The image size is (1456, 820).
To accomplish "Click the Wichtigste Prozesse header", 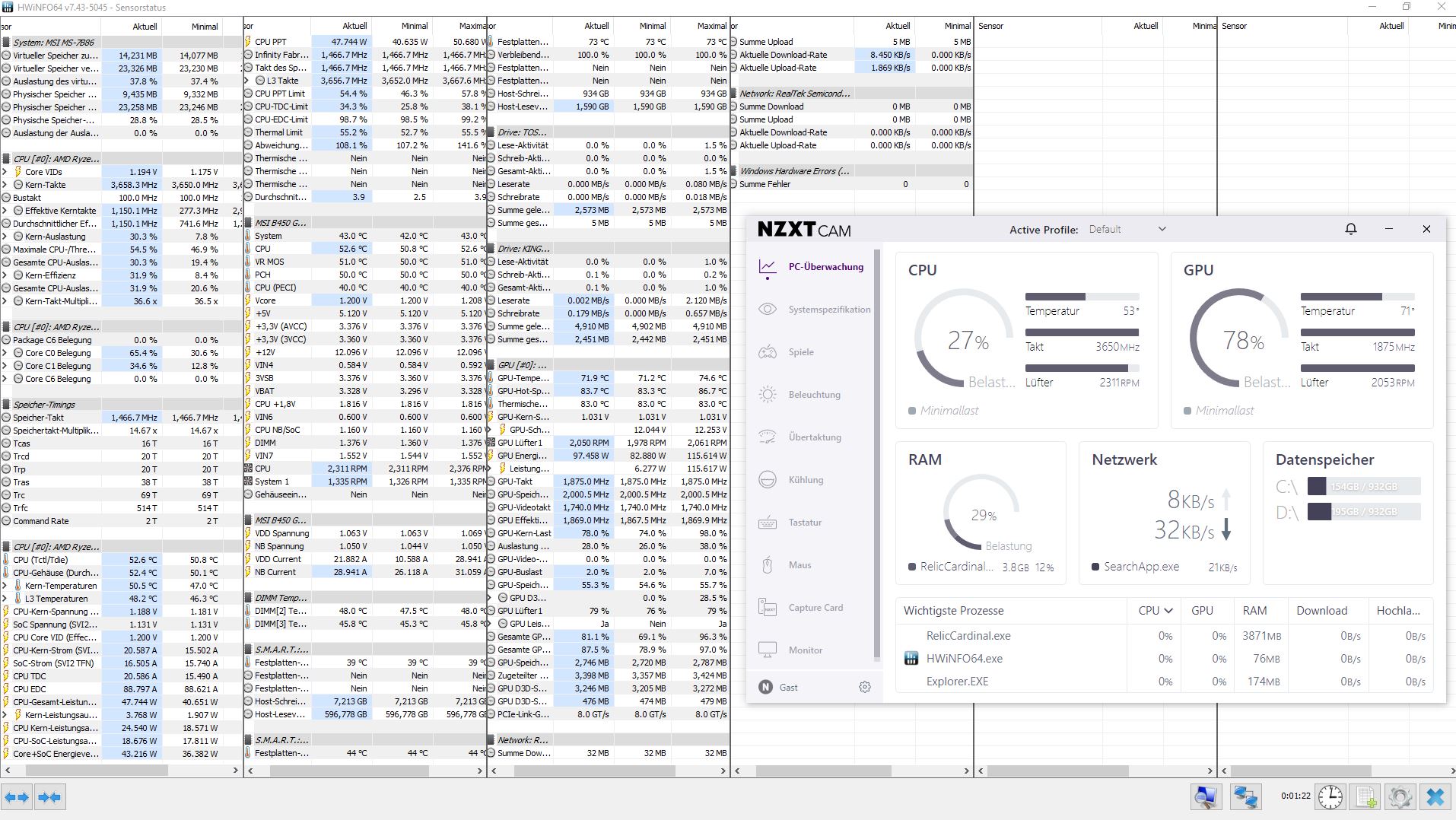I will (x=953, y=611).
